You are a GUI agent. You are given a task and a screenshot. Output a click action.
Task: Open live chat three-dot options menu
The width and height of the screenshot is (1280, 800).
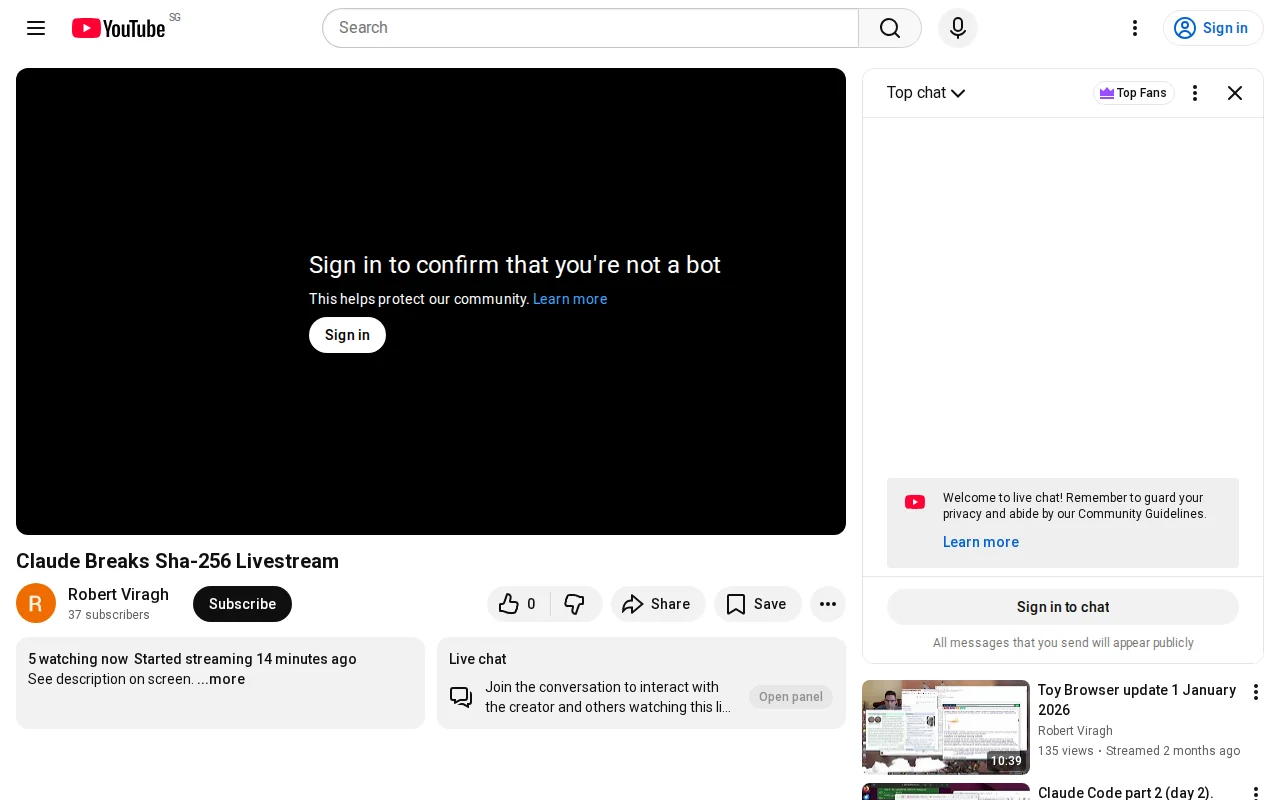point(1195,93)
